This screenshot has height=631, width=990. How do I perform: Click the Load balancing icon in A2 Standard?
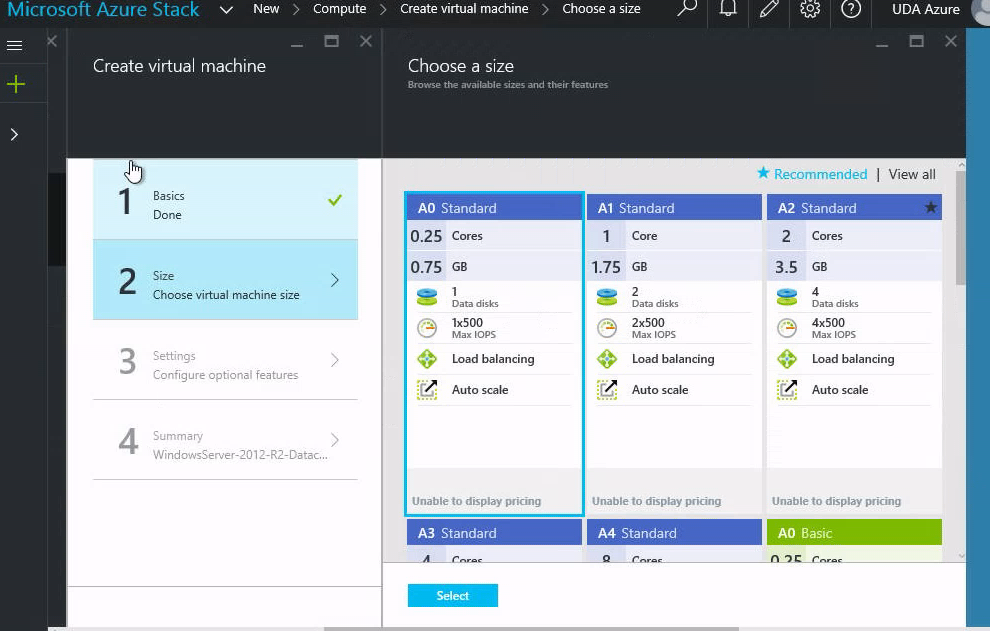[x=787, y=359]
